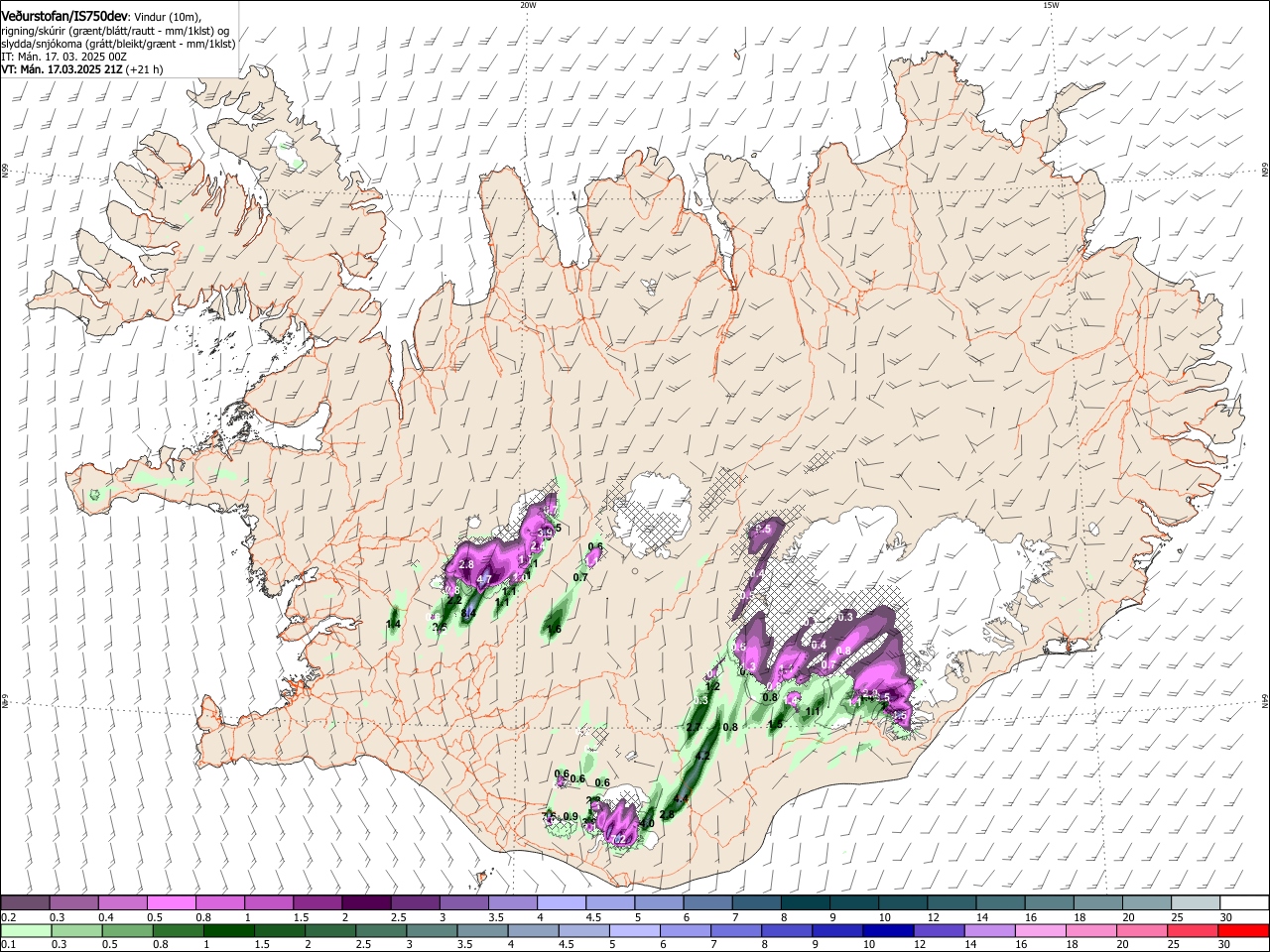1270x952 pixels.
Task: Pick the medium green 0.5–0.8 rain swatch
Action: click(x=126, y=930)
